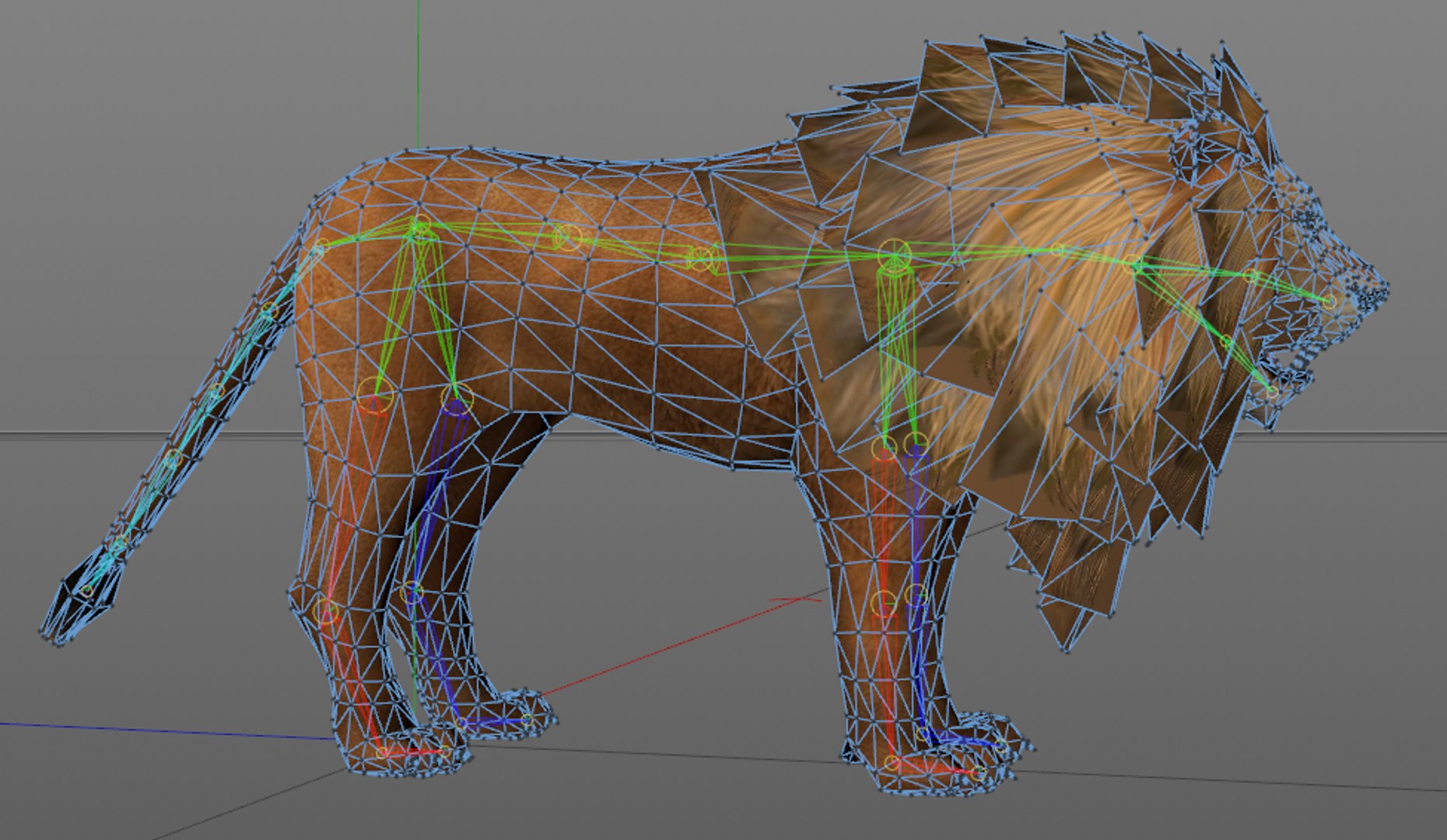
Task: Select the lower jaw end joint near mouth
Action: pyautogui.click(x=1271, y=392)
